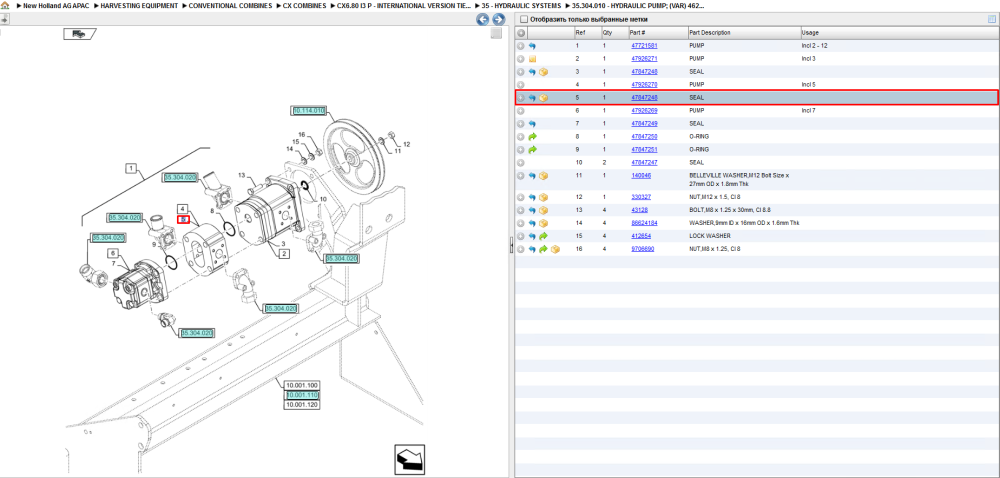Viewport: 1000px width, 478px height.
Task: Open part number 47926271 link
Action: click(644, 59)
